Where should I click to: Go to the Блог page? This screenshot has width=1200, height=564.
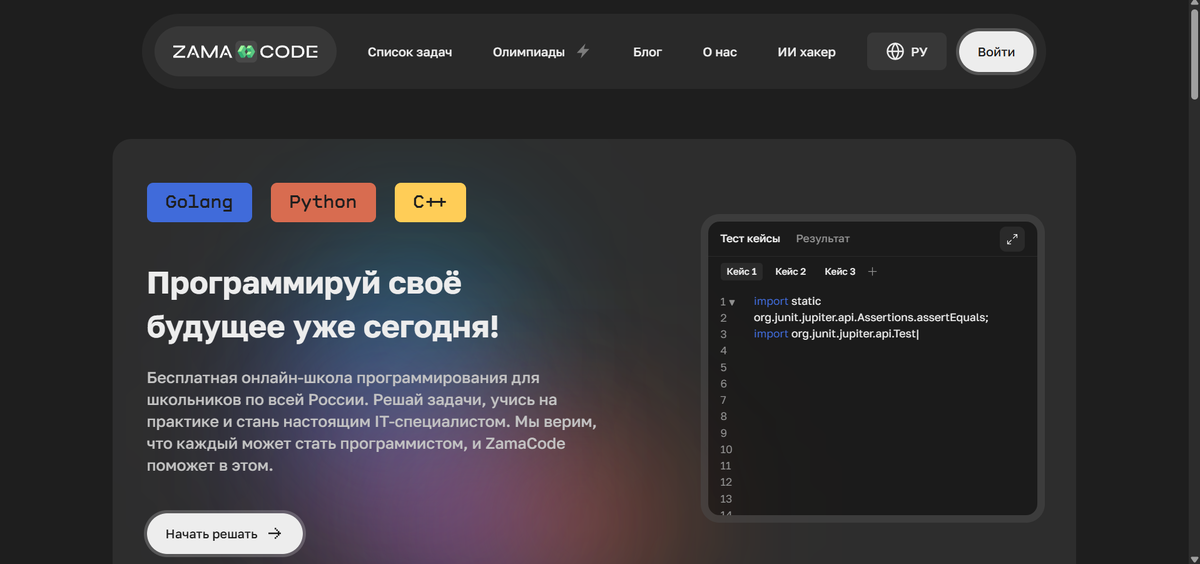click(x=648, y=52)
